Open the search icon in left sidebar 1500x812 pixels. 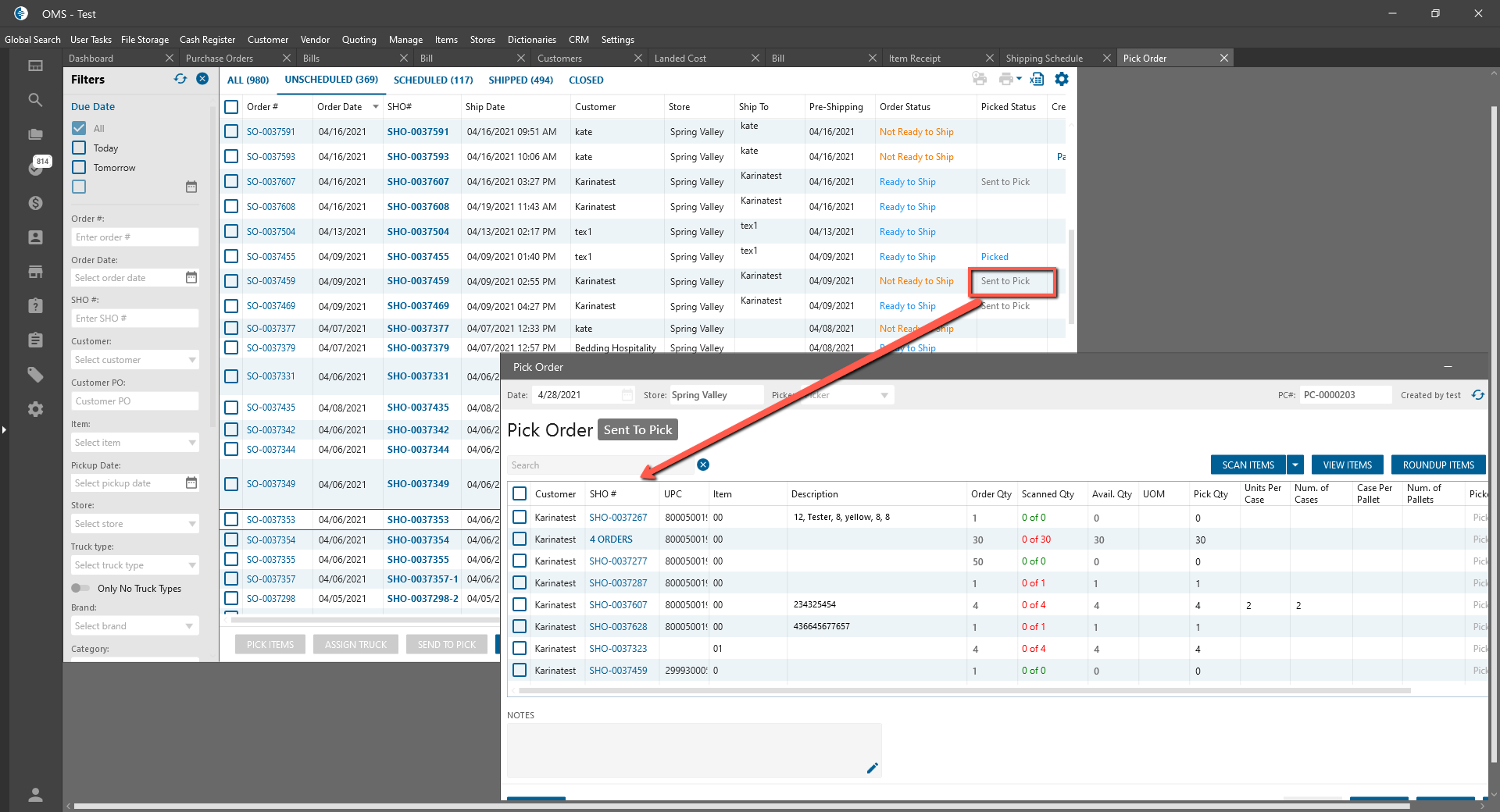point(35,100)
